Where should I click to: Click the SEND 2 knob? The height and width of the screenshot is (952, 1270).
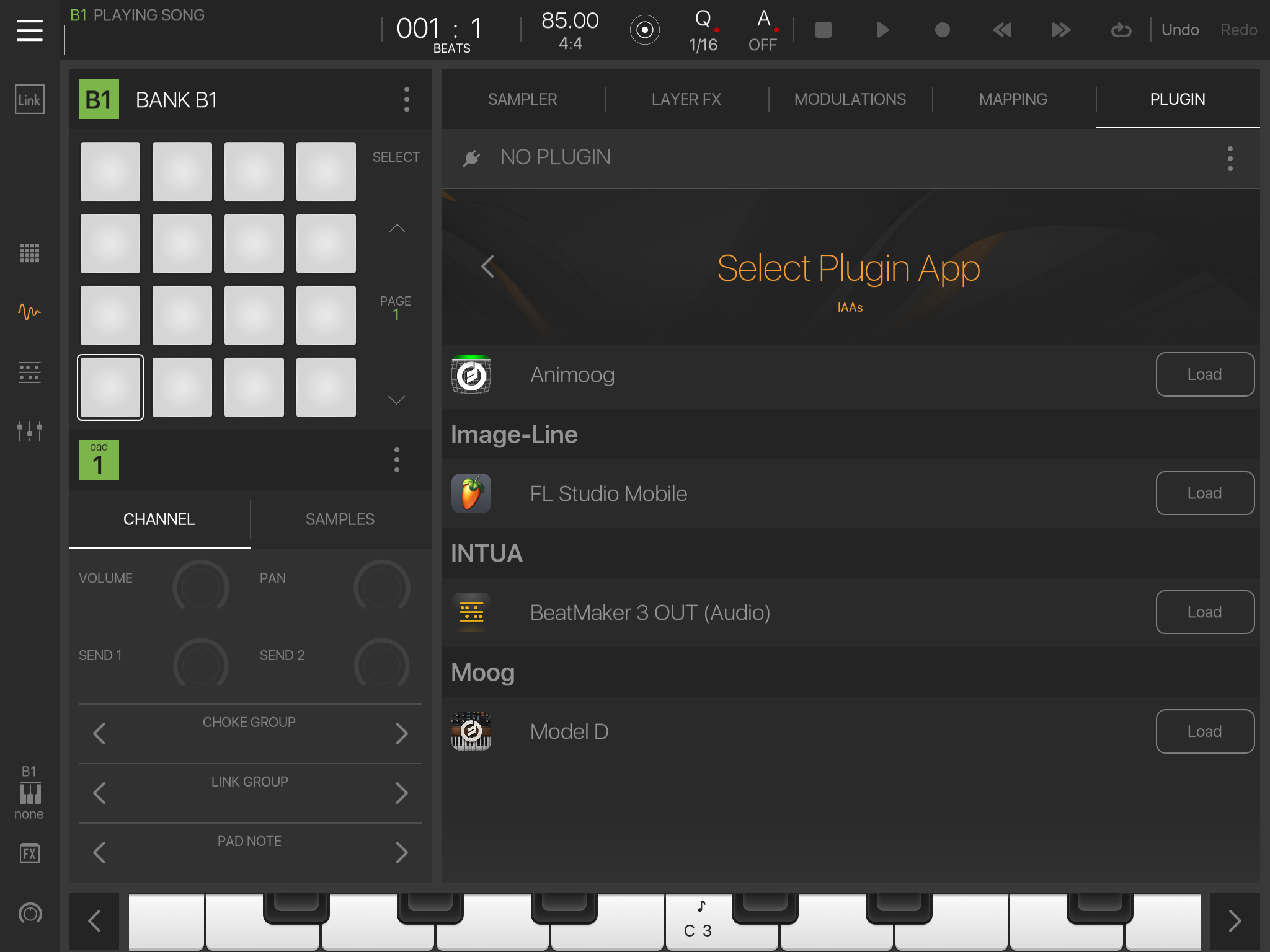coord(382,664)
